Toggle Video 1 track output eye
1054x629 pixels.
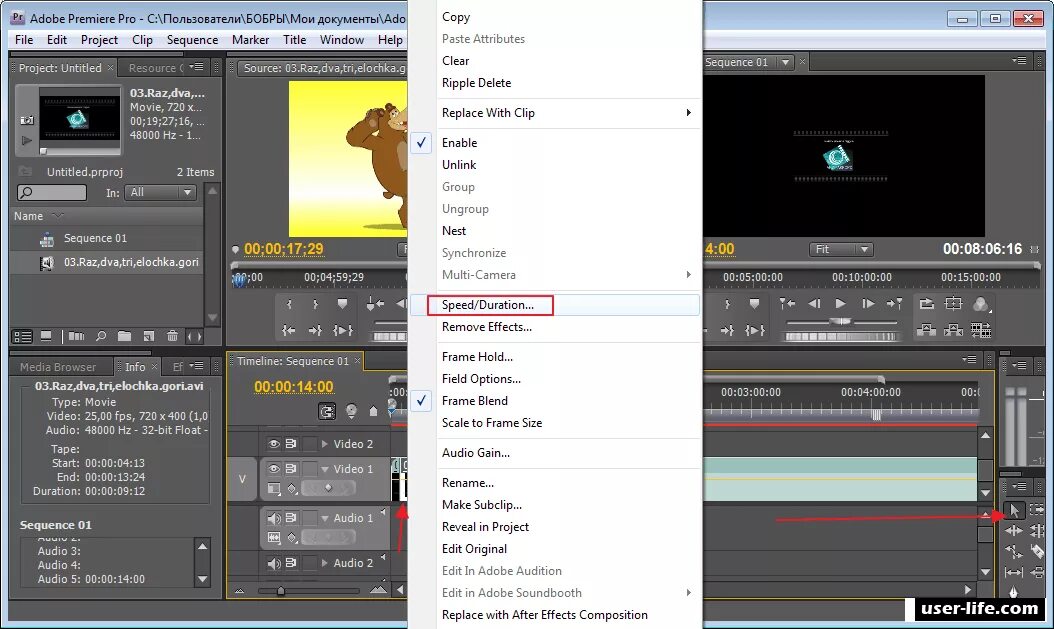[x=274, y=468]
